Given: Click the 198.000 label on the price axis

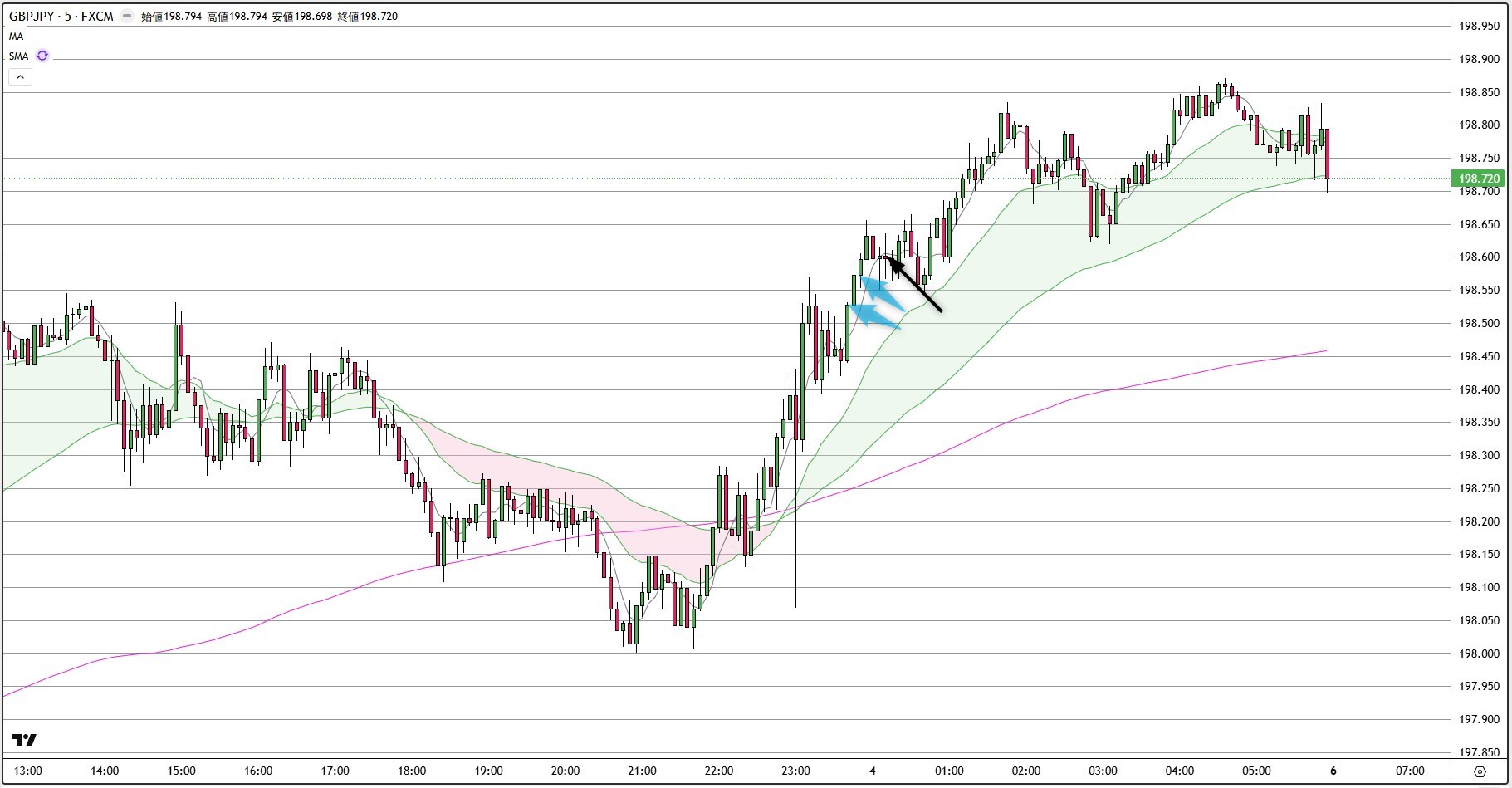Looking at the screenshot, I should [1479, 653].
